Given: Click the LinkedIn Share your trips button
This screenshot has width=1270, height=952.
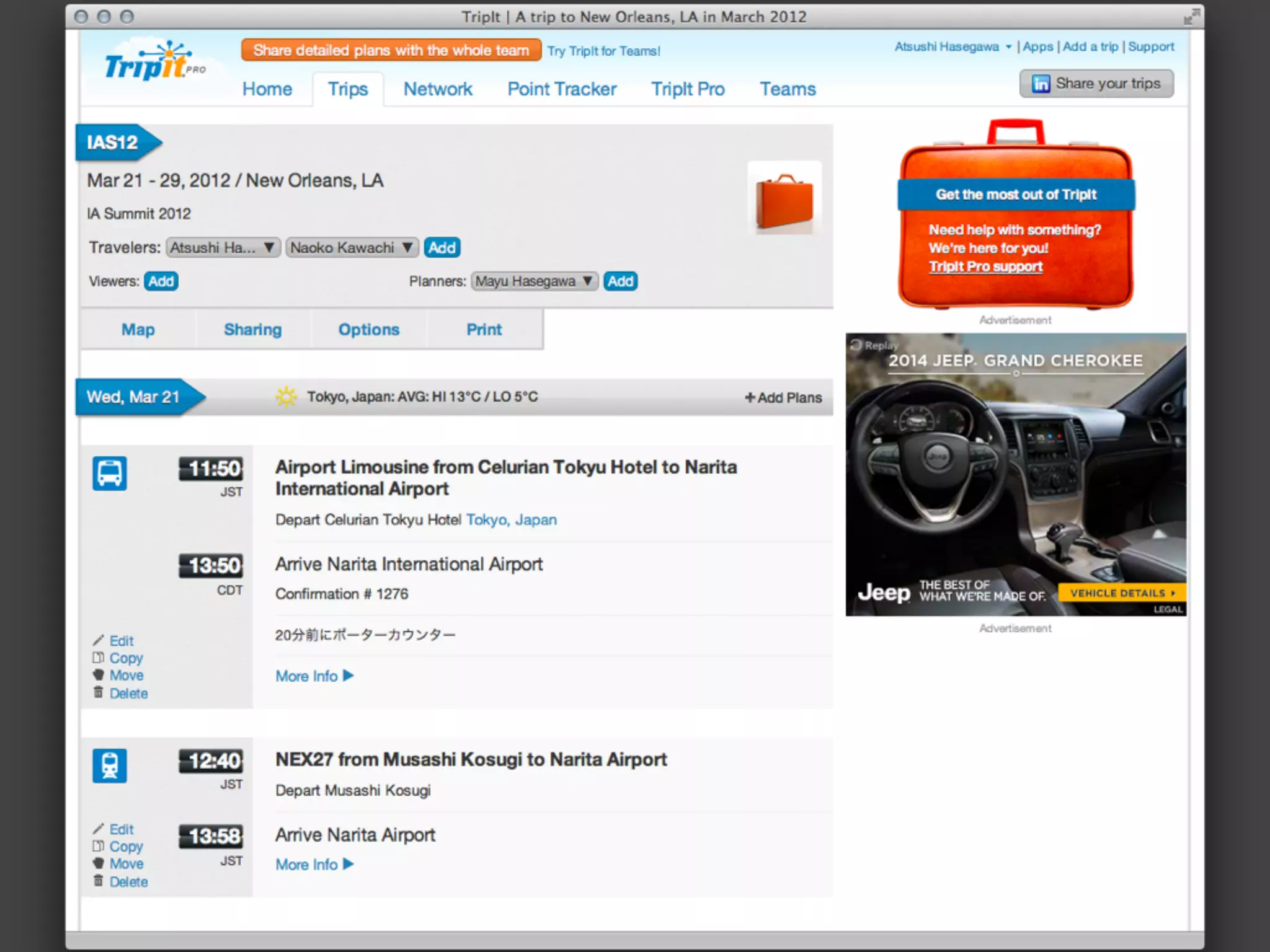Looking at the screenshot, I should [1096, 84].
